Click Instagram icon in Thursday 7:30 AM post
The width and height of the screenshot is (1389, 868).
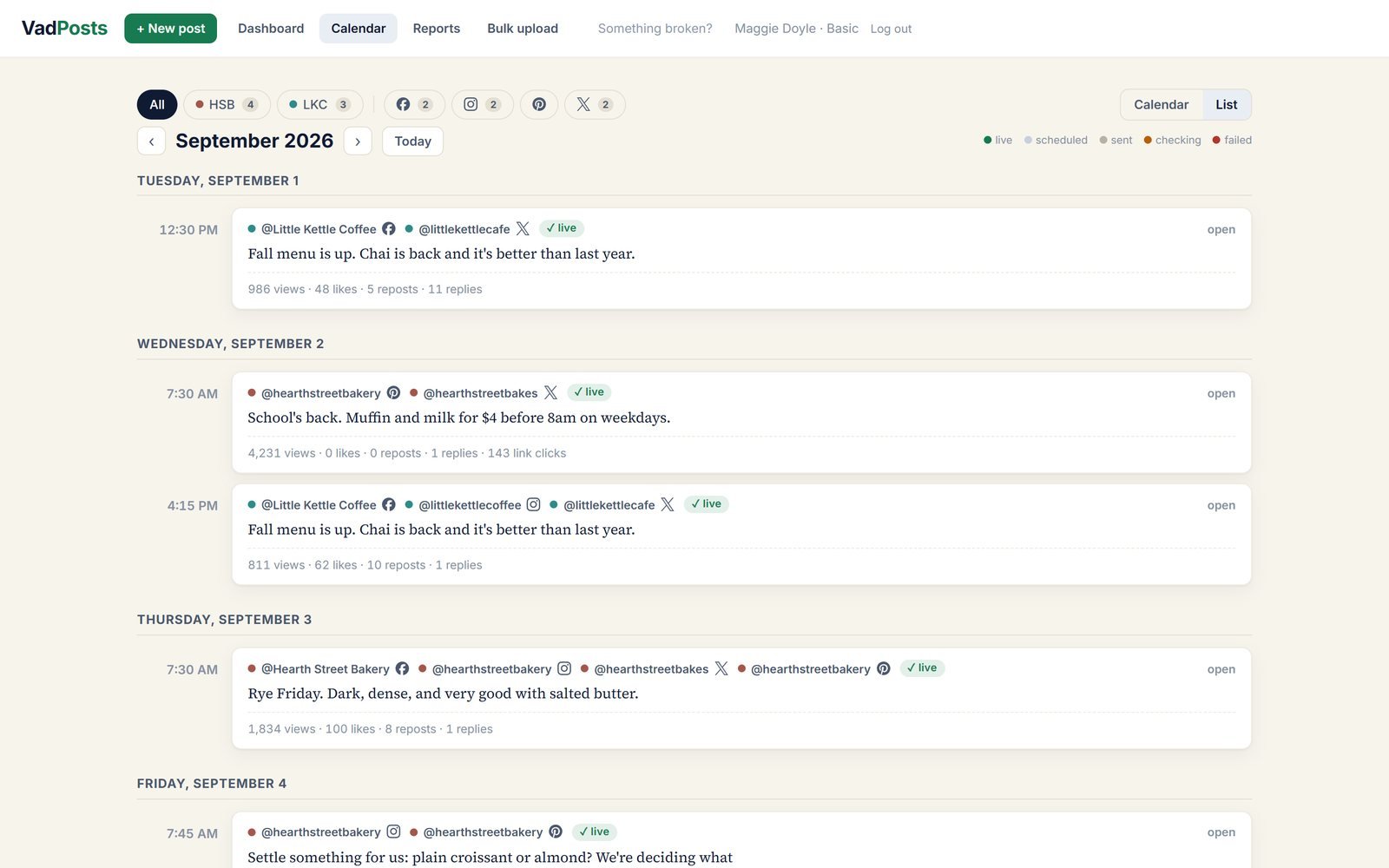[564, 669]
